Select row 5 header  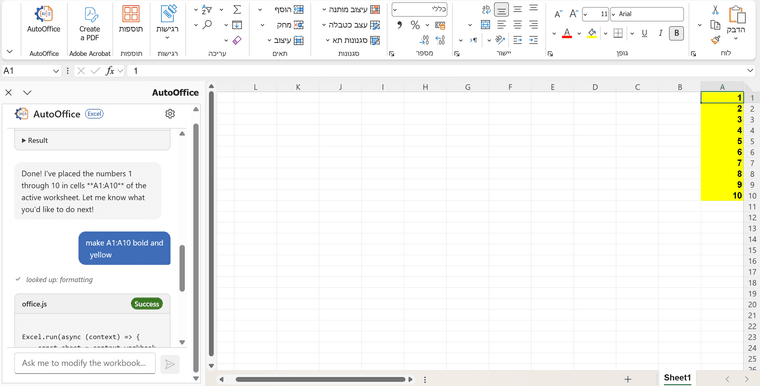(x=751, y=141)
